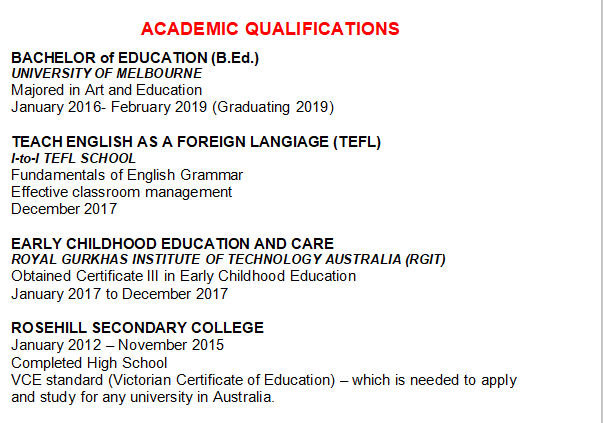Click the Effective classroom management line
603x423 pixels.
pos(121,192)
